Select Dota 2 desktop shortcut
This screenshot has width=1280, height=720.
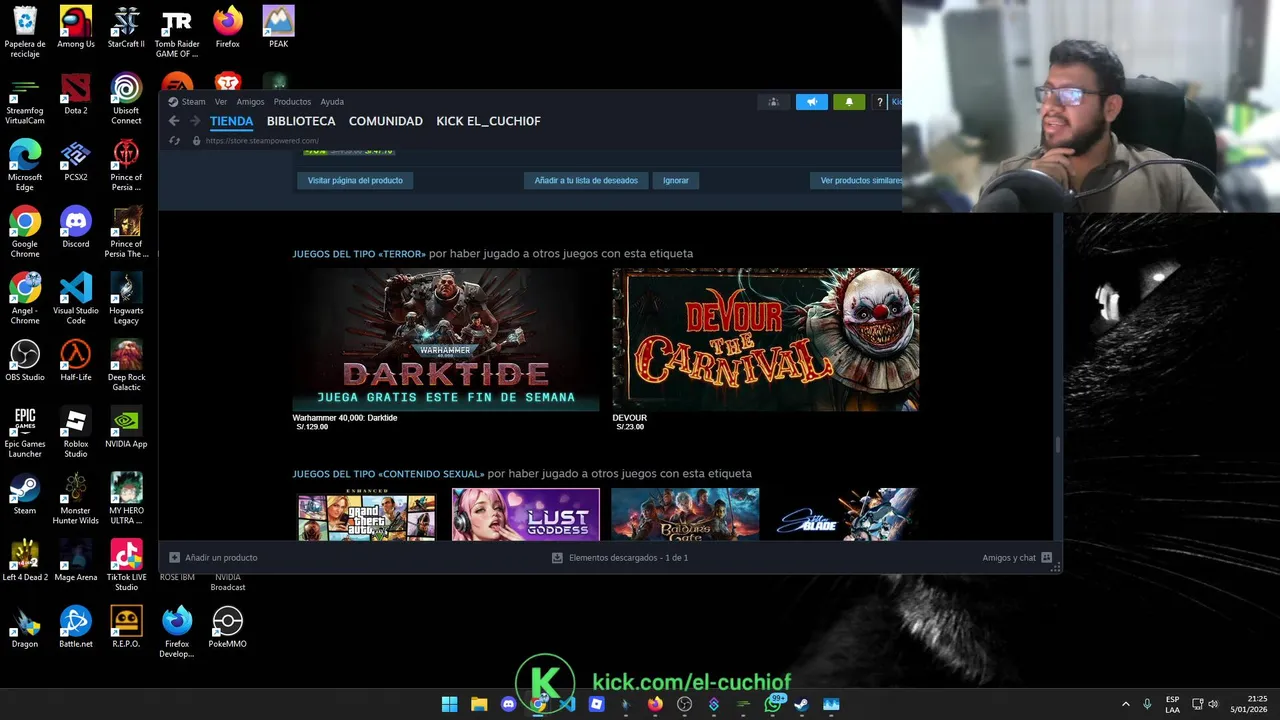[76, 94]
